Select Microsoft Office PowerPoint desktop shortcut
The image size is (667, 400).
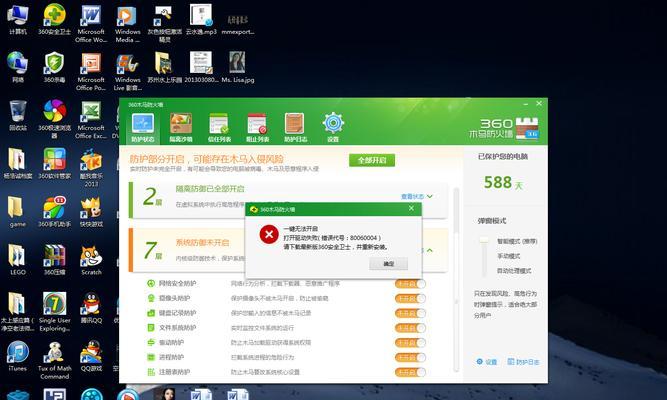coord(91,71)
